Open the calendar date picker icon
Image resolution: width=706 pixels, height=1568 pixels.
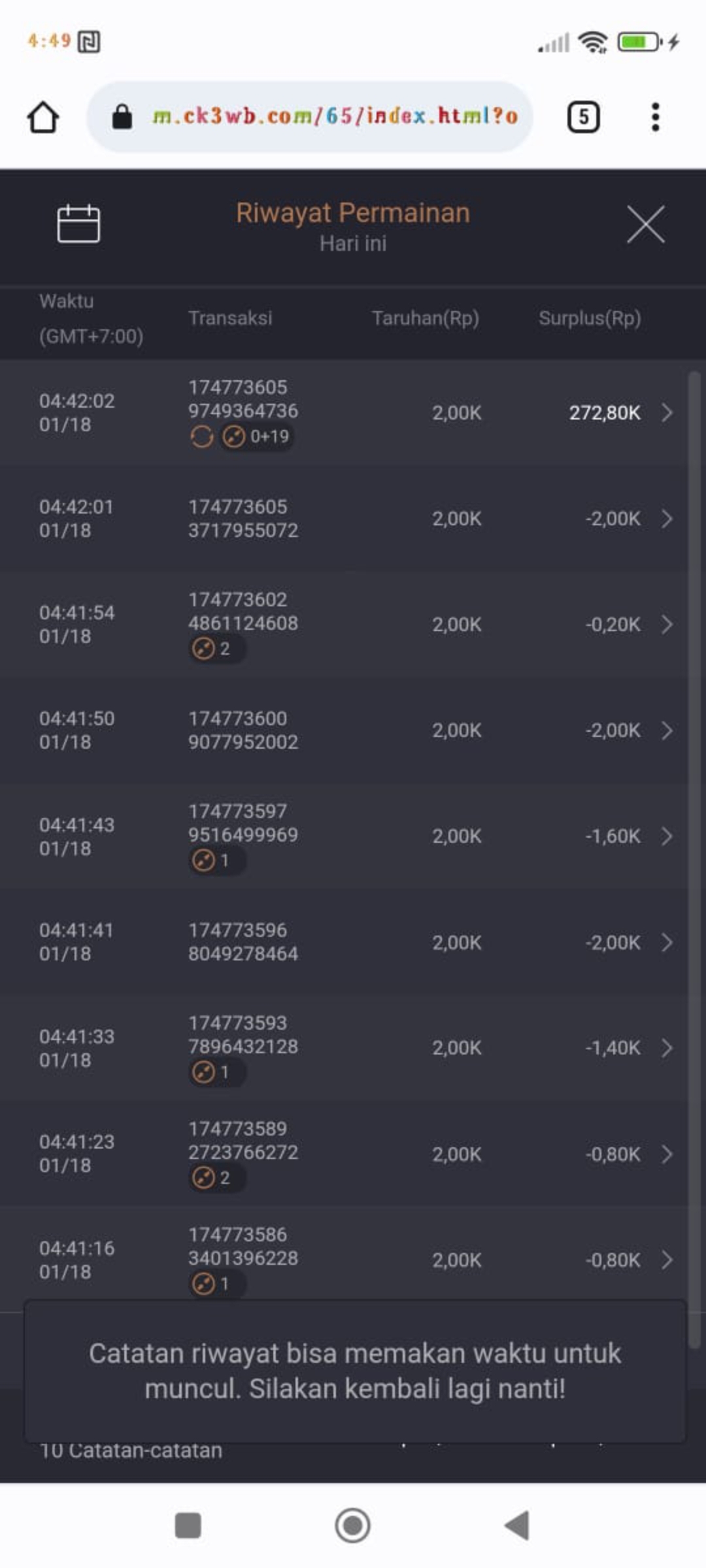tap(78, 224)
